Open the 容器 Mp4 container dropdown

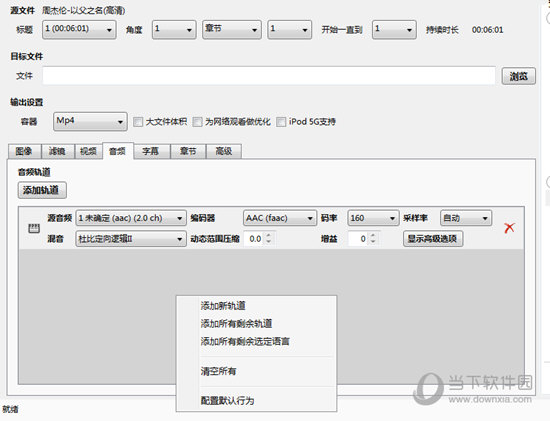click(x=90, y=121)
